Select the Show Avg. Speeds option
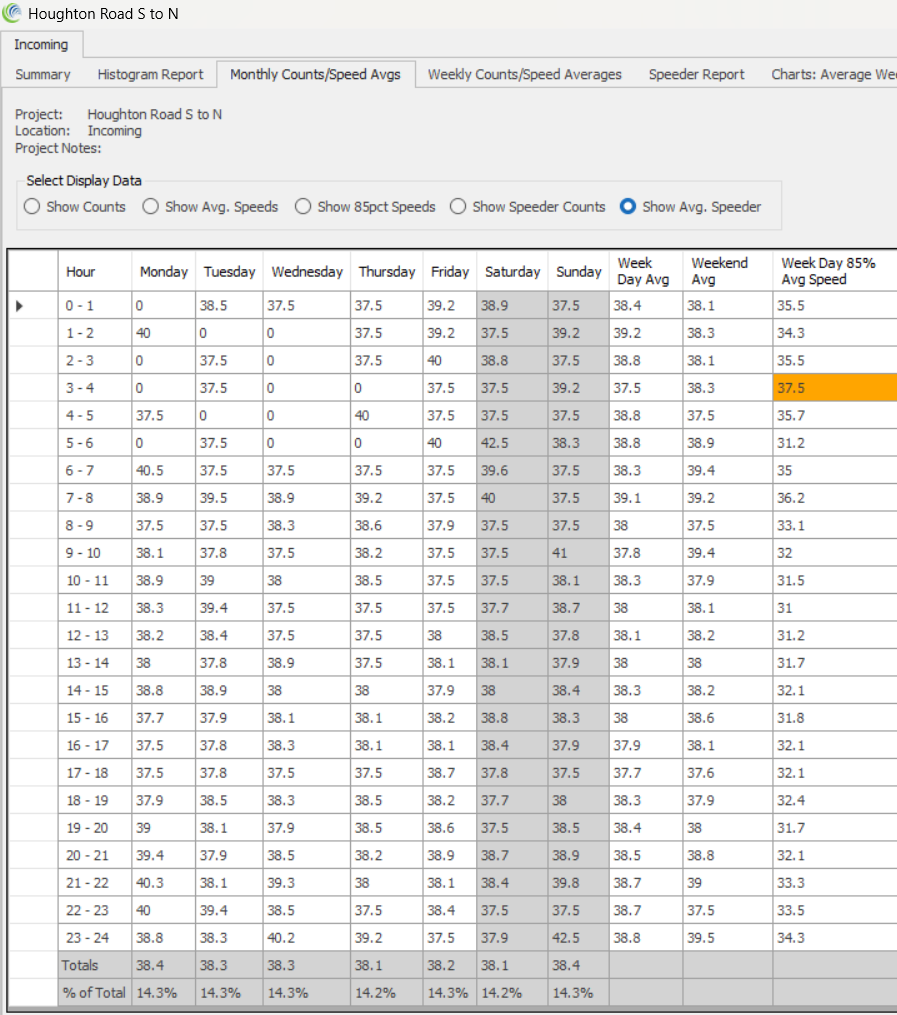The width and height of the screenshot is (897, 1015). click(x=151, y=207)
